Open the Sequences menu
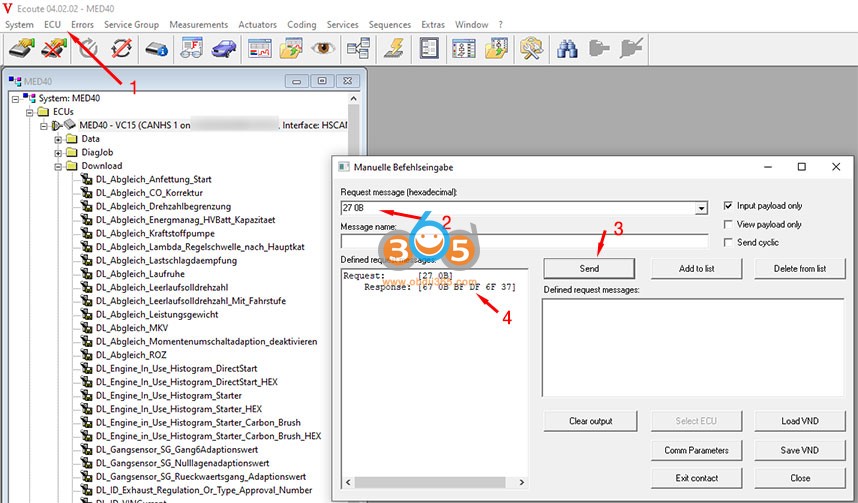This screenshot has width=858, height=503. click(390, 25)
